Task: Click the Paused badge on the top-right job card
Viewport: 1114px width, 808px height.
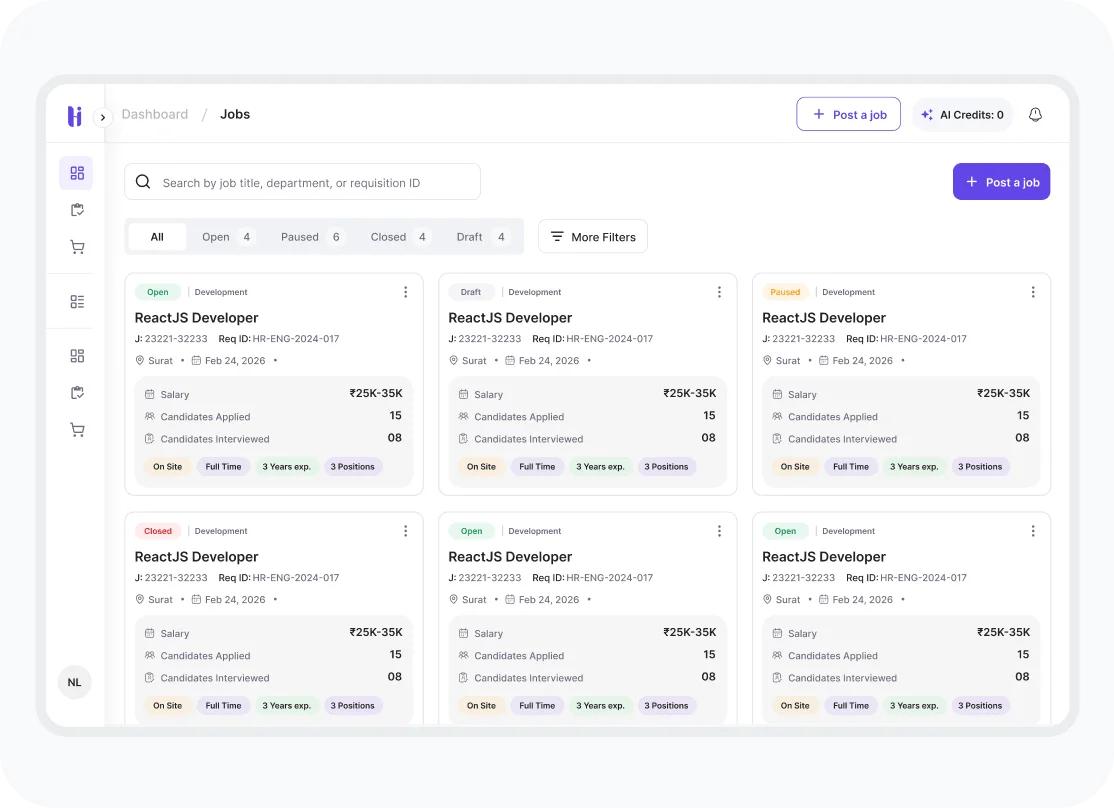Action: [x=785, y=291]
